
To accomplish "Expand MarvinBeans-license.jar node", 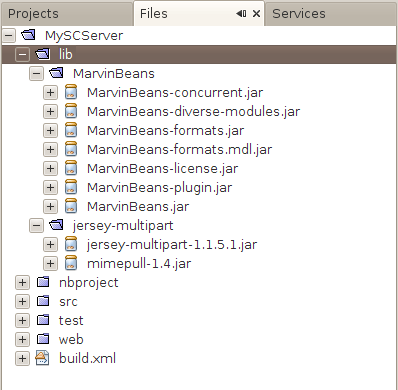I will pos(50,168).
